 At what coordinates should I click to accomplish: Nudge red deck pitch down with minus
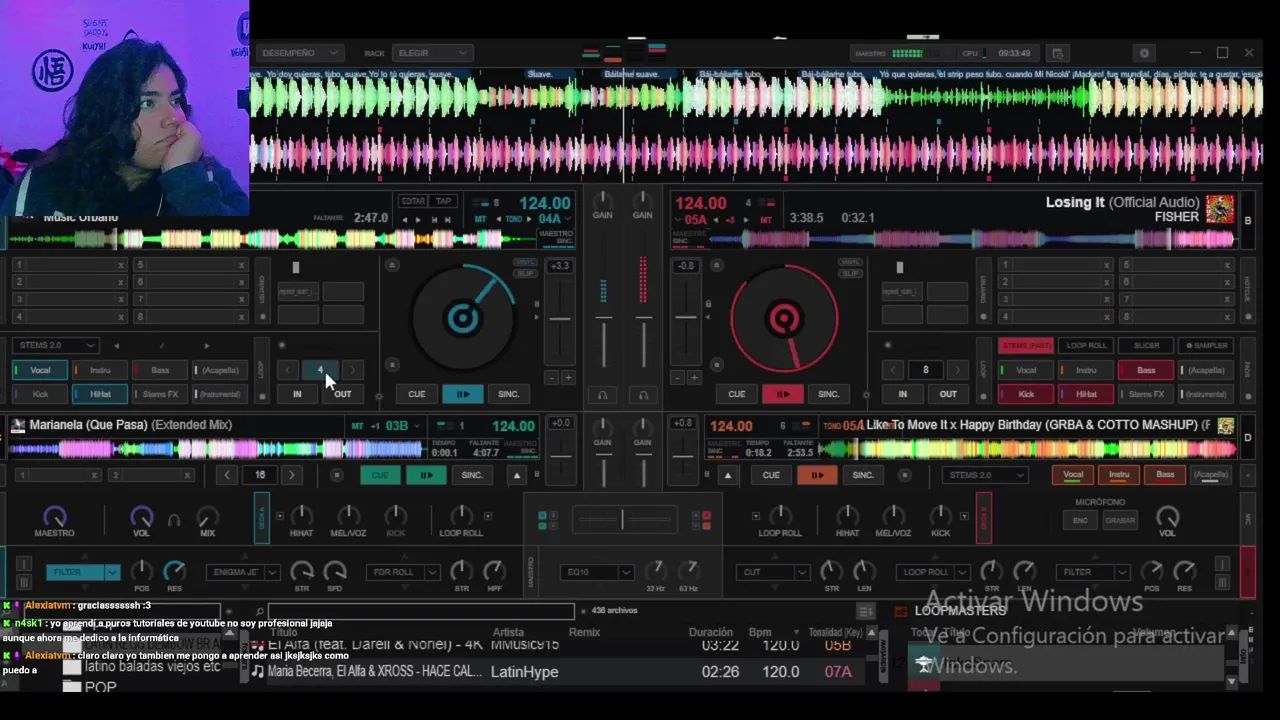(678, 378)
